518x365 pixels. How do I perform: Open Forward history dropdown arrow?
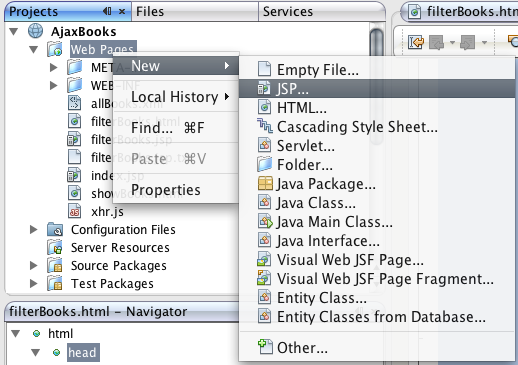(x=484, y=42)
